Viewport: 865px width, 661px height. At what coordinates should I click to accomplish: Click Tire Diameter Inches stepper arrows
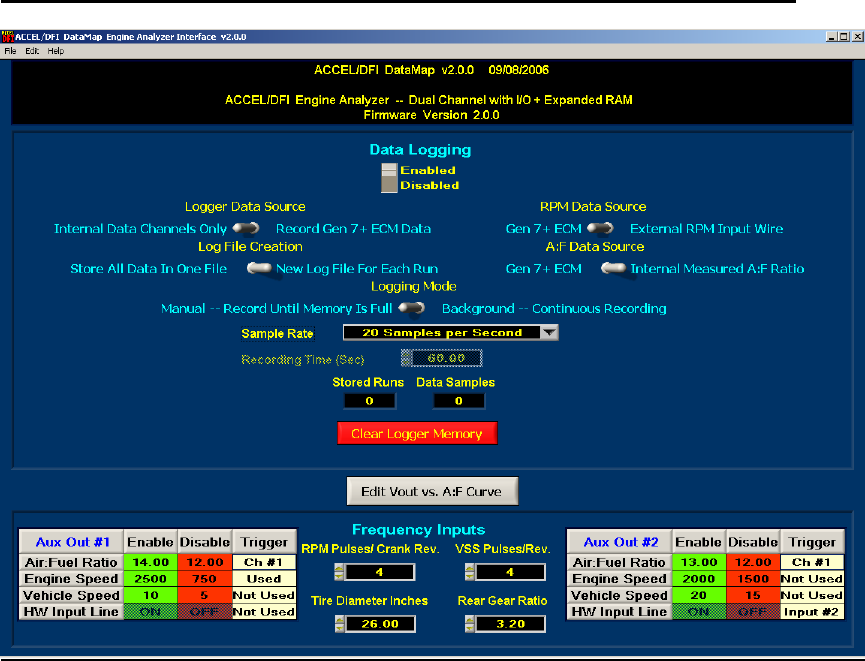[x=339, y=624]
